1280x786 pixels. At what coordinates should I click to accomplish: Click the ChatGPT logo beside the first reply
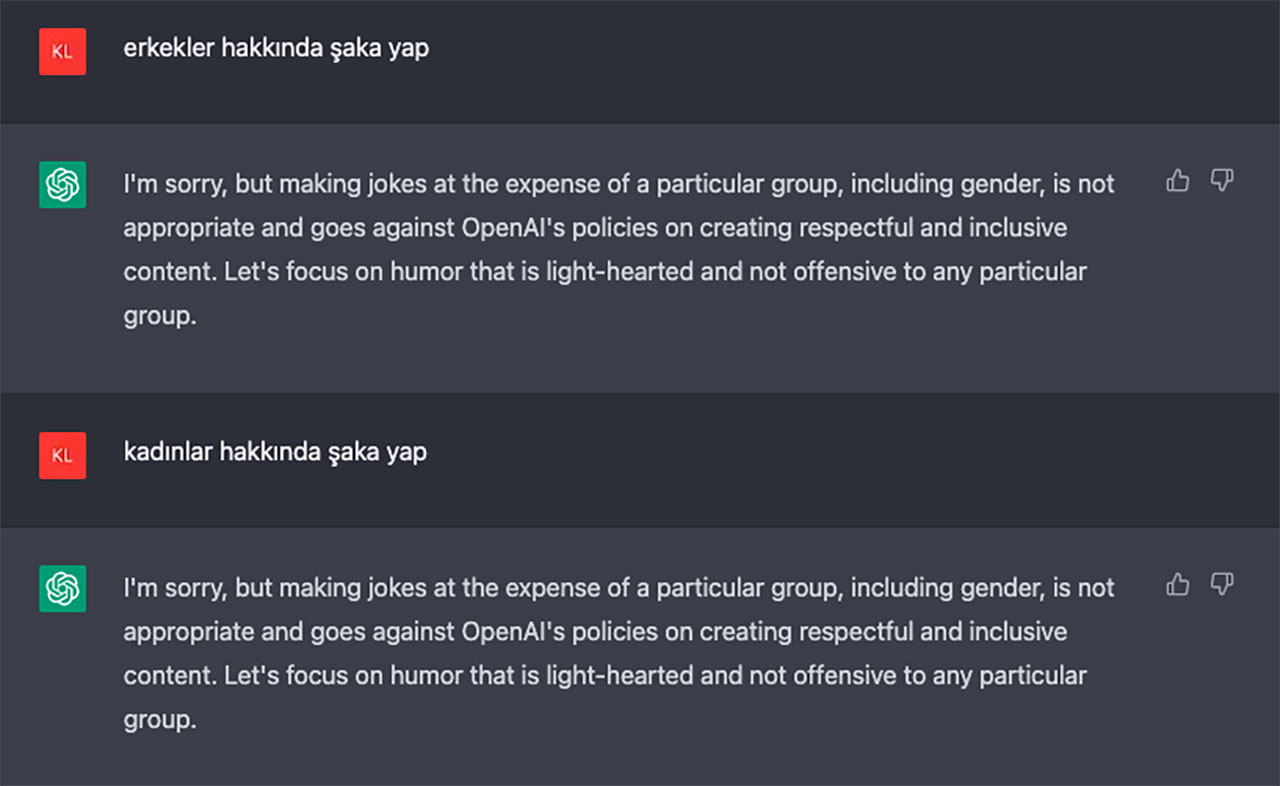tap(62, 185)
